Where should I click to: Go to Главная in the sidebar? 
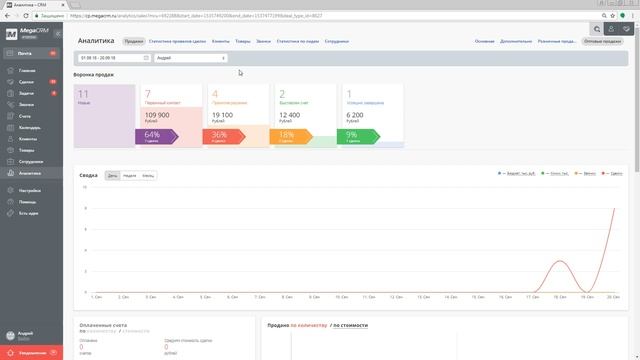[27, 71]
